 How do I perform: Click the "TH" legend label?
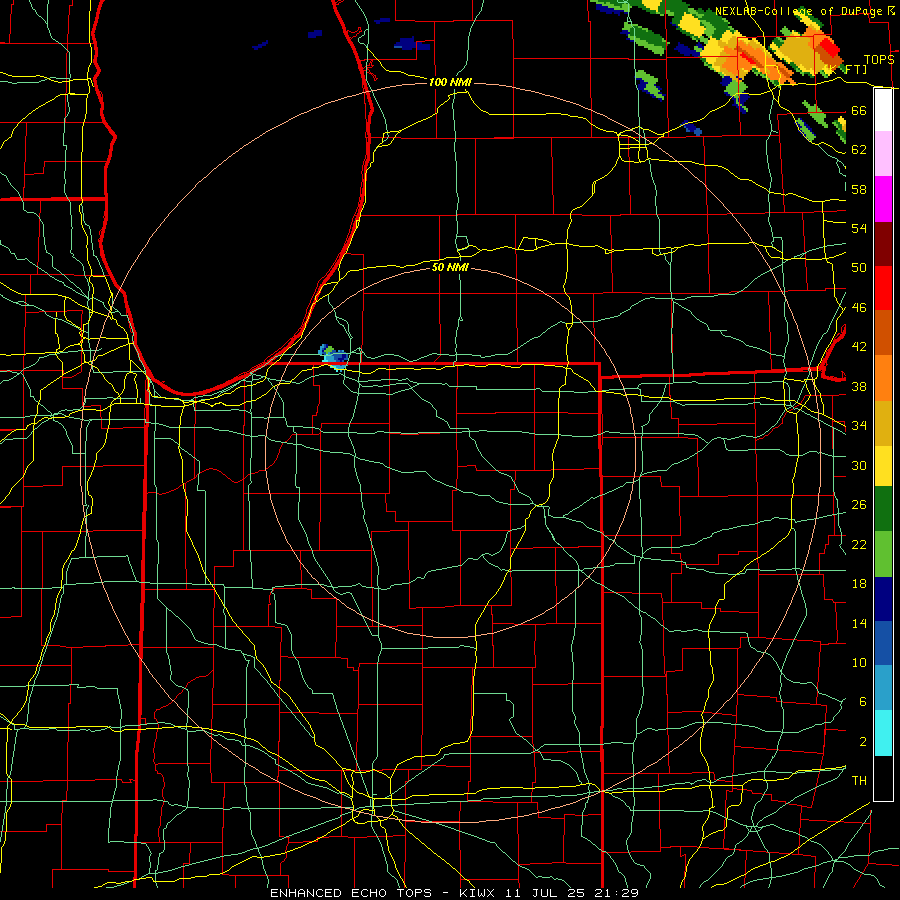(859, 781)
